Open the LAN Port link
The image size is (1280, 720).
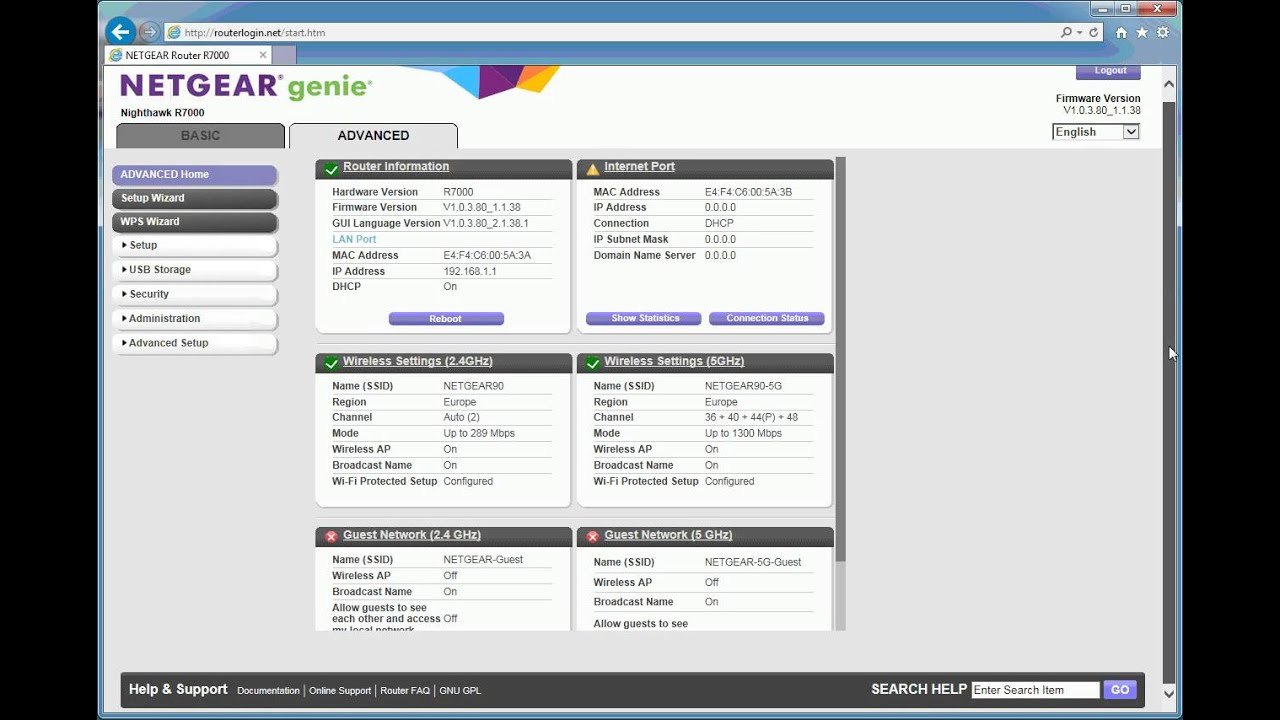tap(354, 239)
